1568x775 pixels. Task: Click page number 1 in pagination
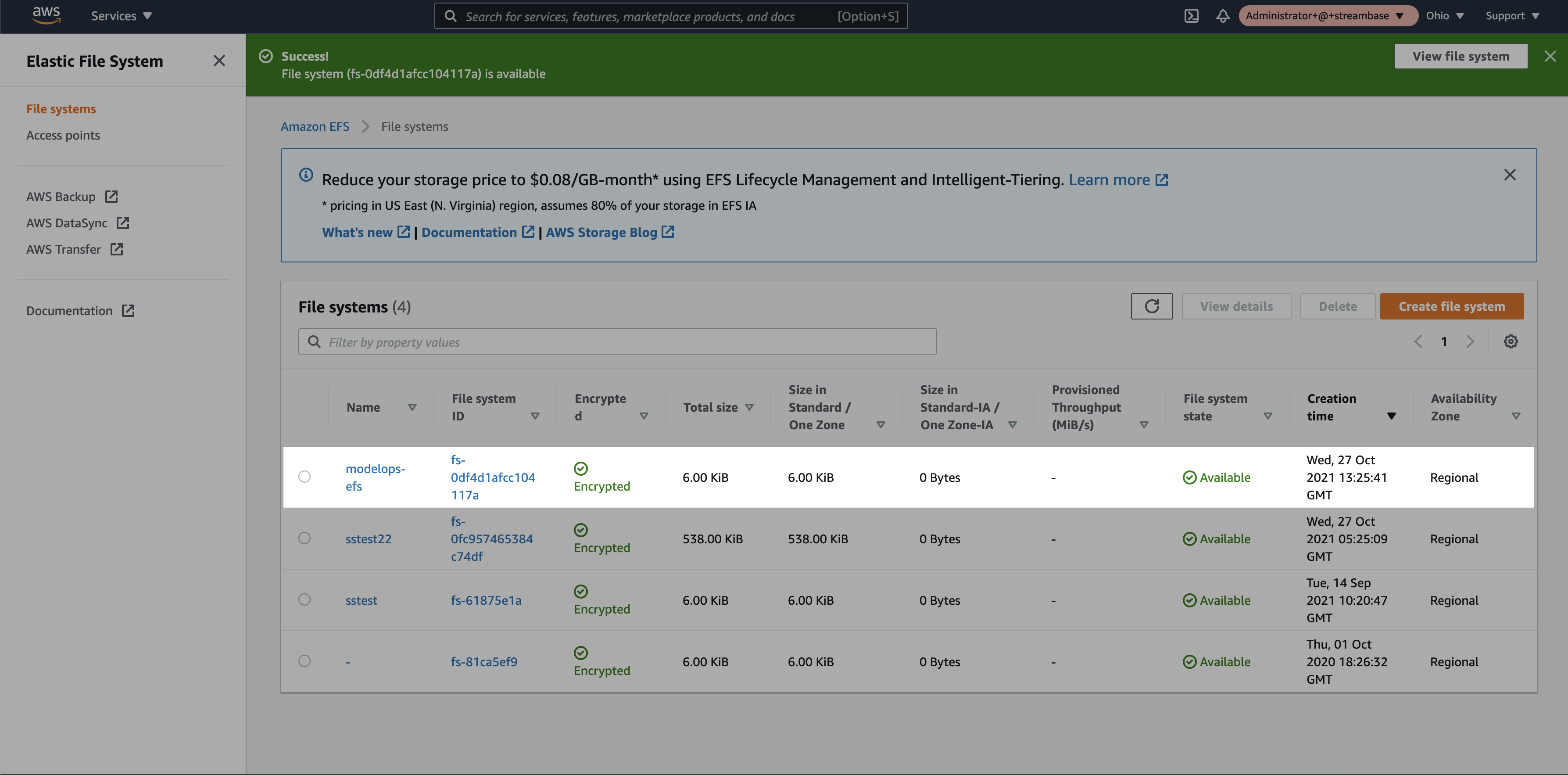(x=1444, y=341)
